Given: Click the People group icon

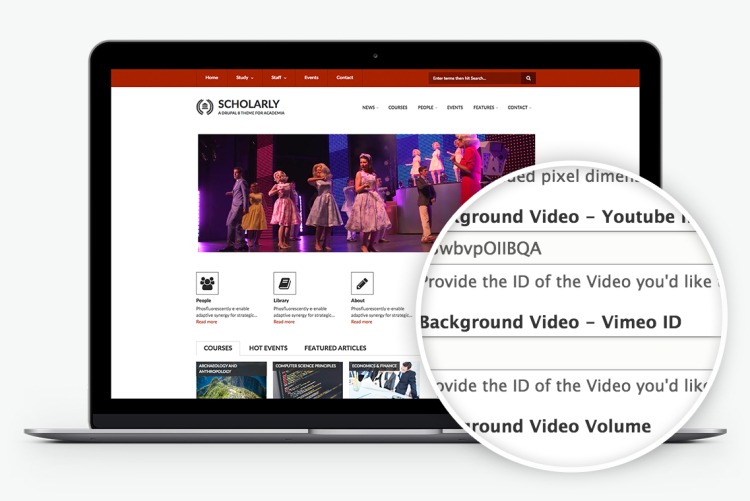Looking at the screenshot, I should 207,283.
